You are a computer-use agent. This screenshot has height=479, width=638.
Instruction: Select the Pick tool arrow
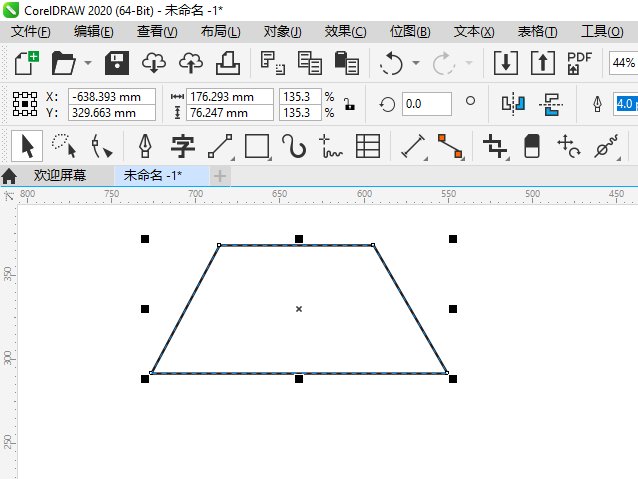27,147
